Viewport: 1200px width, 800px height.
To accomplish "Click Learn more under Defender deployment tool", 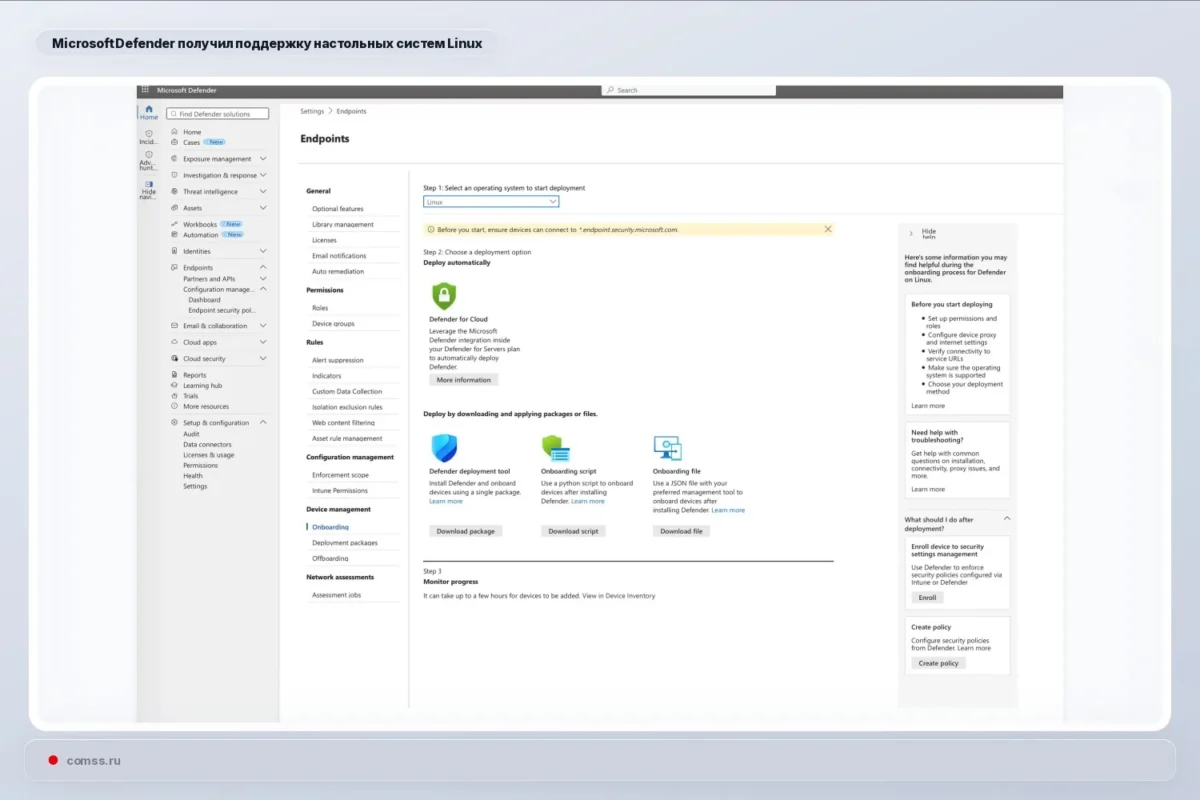I will click(446, 501).
